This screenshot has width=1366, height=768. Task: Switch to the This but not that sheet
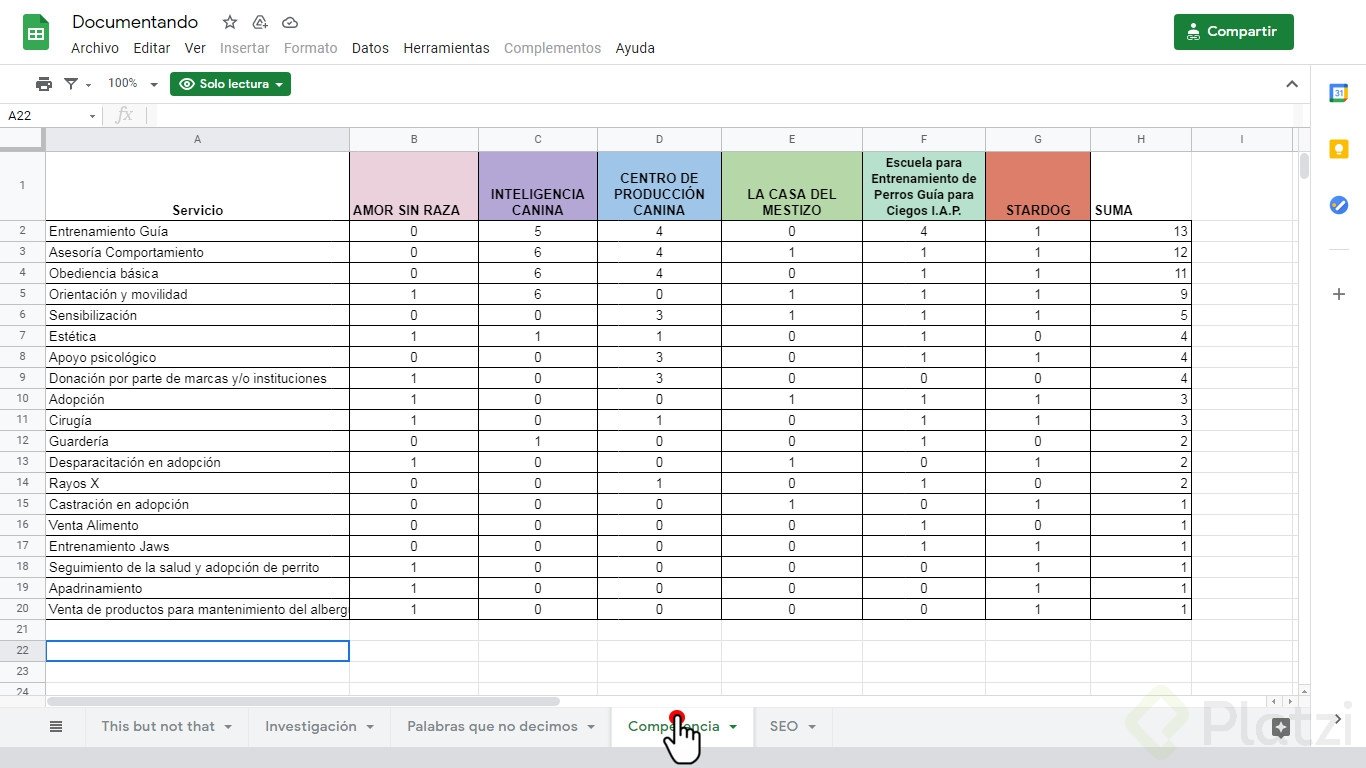[x=158, y=727]
